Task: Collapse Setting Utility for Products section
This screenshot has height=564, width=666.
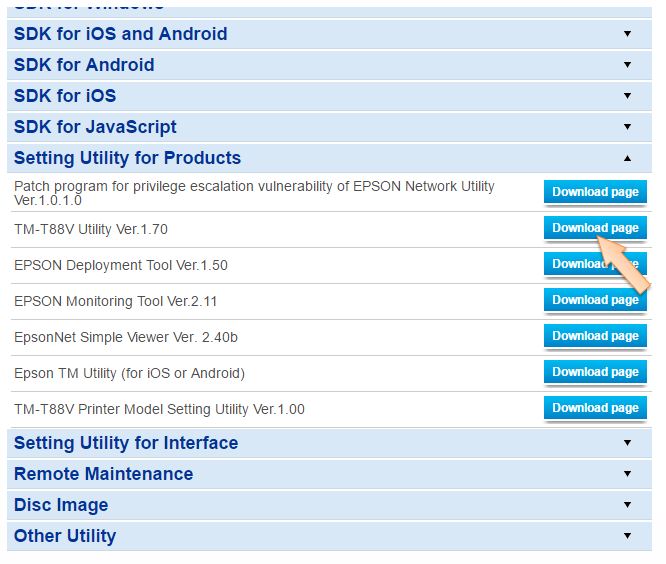Action: (x=627, y=158)
